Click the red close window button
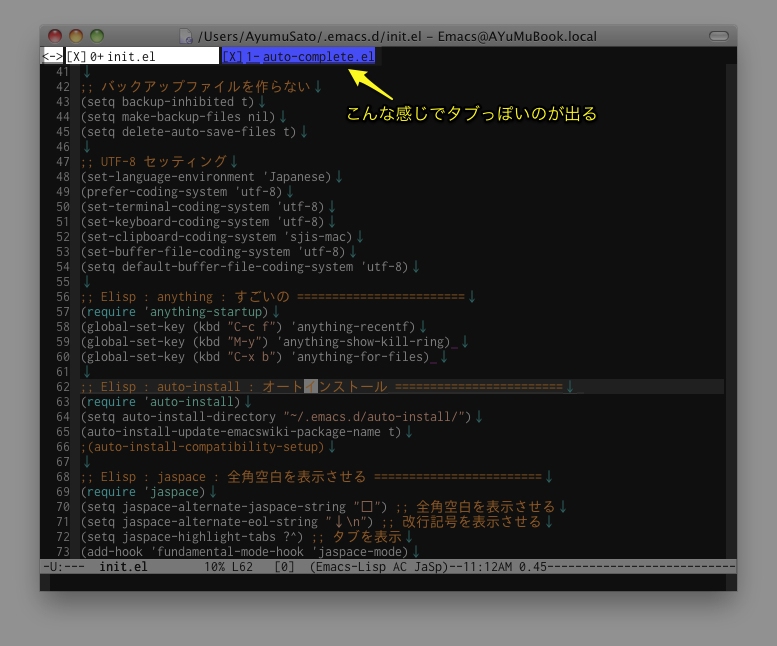Image resolution: width=777 pixels, height=646 pixels. click(x=55, y=36)
